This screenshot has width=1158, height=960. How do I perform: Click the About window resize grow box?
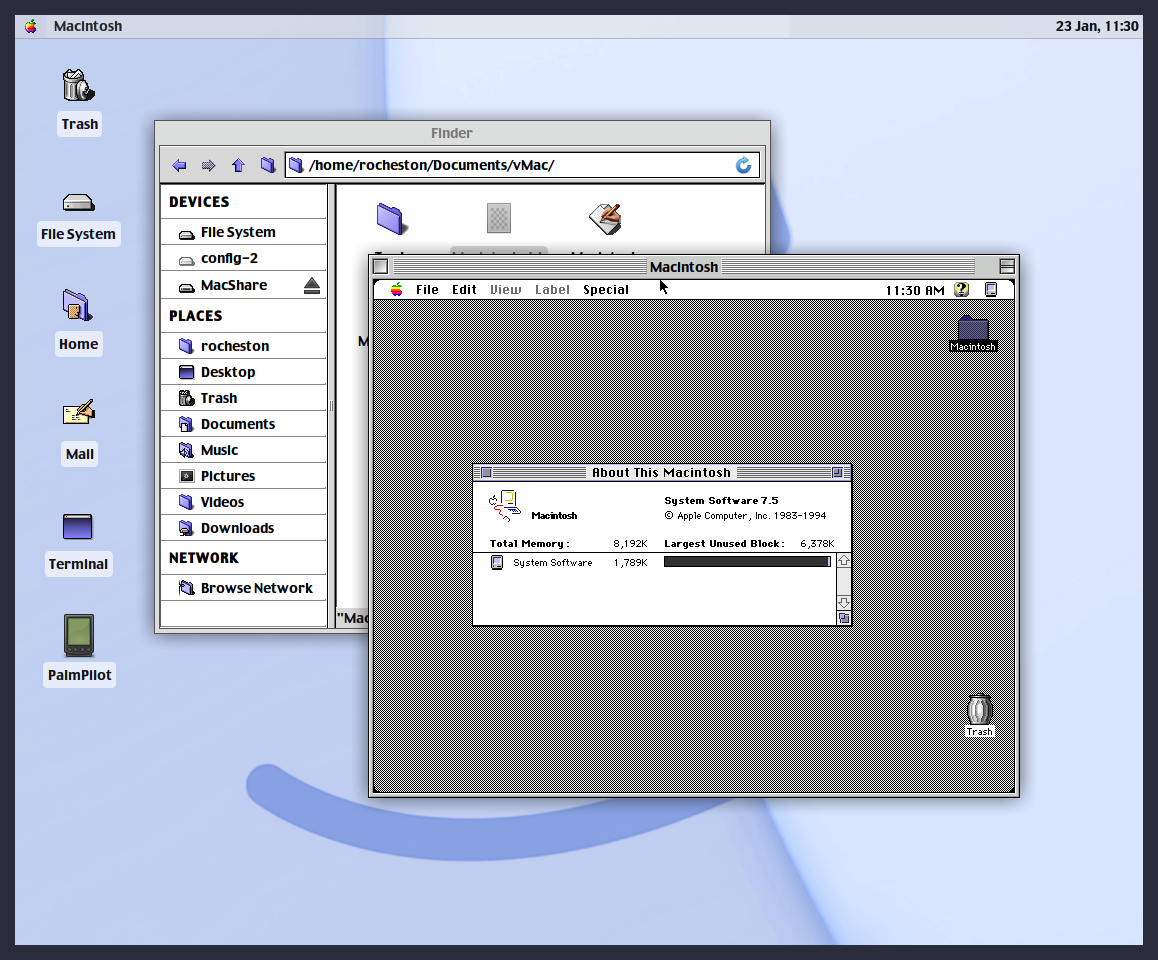(843, 618)
